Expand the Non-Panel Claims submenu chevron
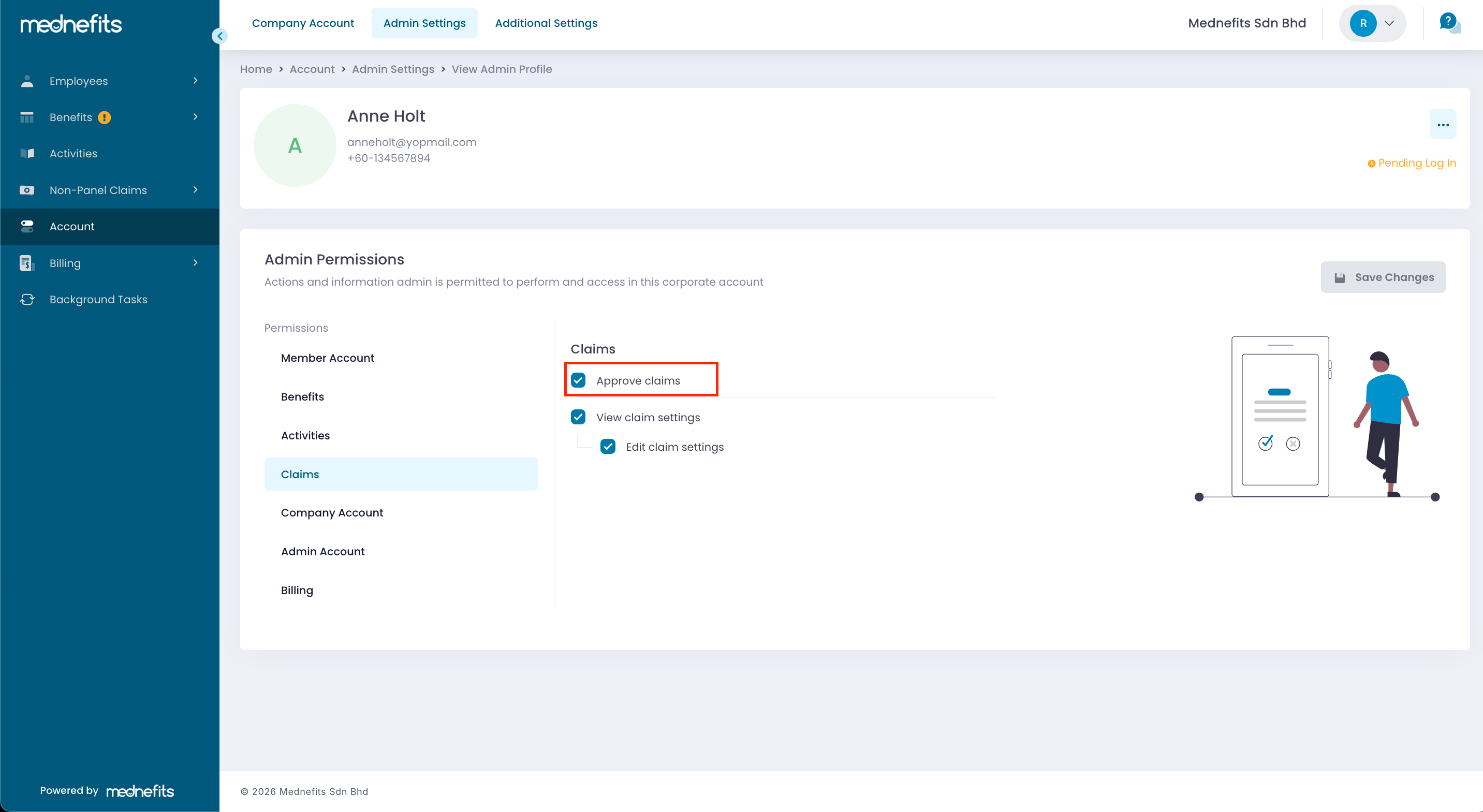 pyautogui.click(x=195, y=190)
